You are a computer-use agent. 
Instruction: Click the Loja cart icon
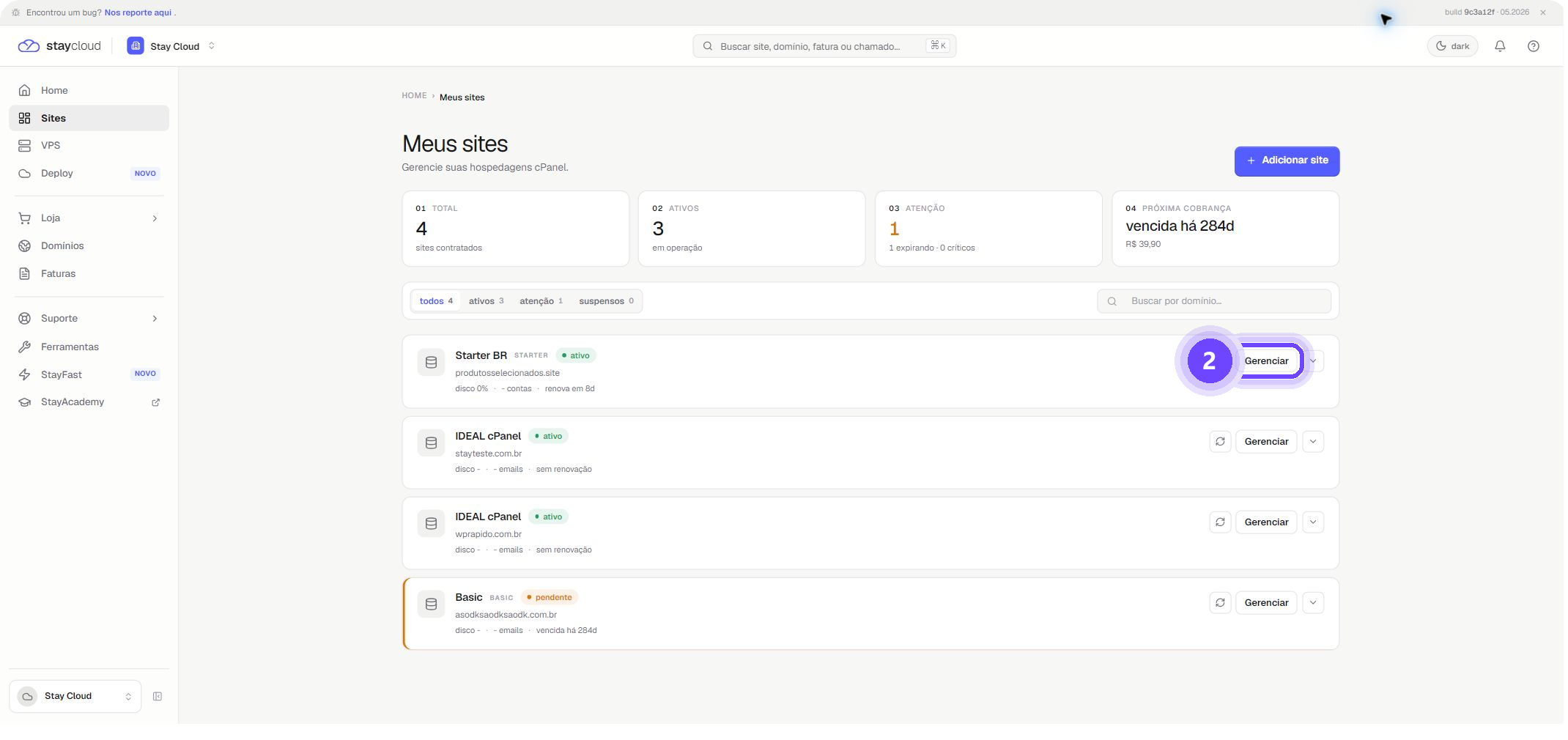coord(24,218)
